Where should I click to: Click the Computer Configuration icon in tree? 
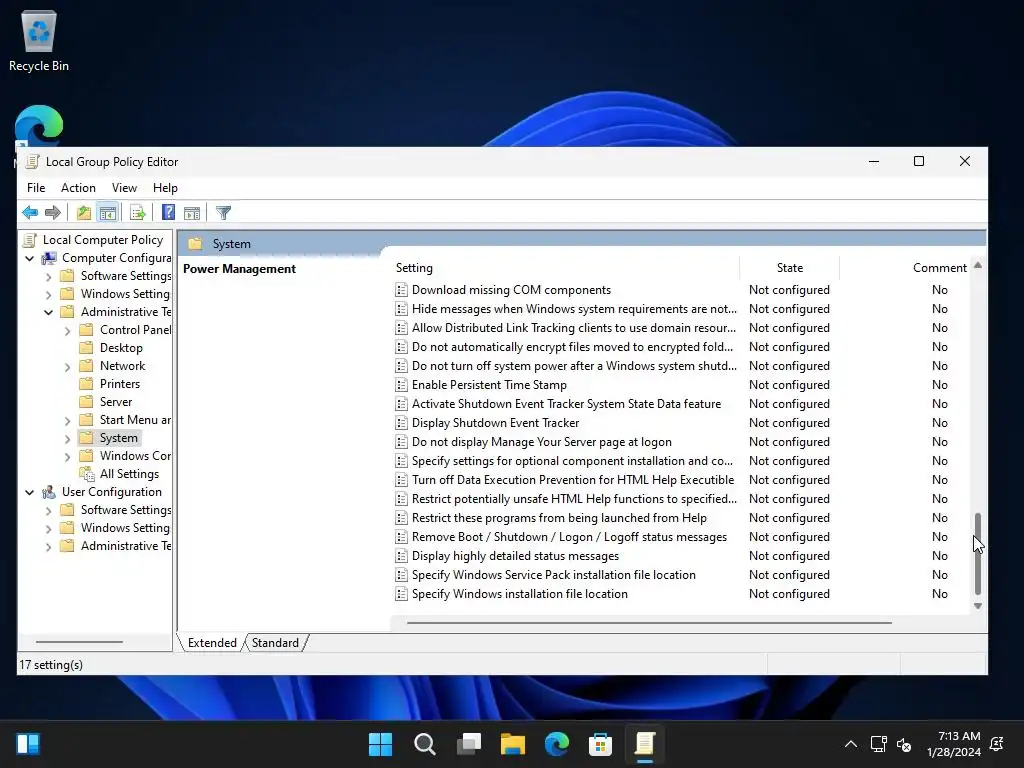(x=49, y=258)
